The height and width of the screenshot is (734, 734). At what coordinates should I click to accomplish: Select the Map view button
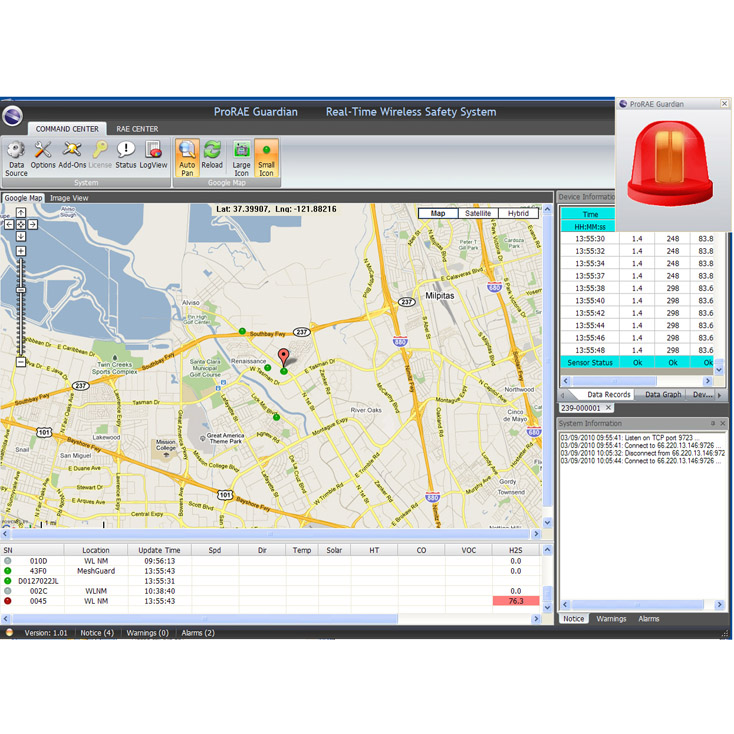(438, 213)
